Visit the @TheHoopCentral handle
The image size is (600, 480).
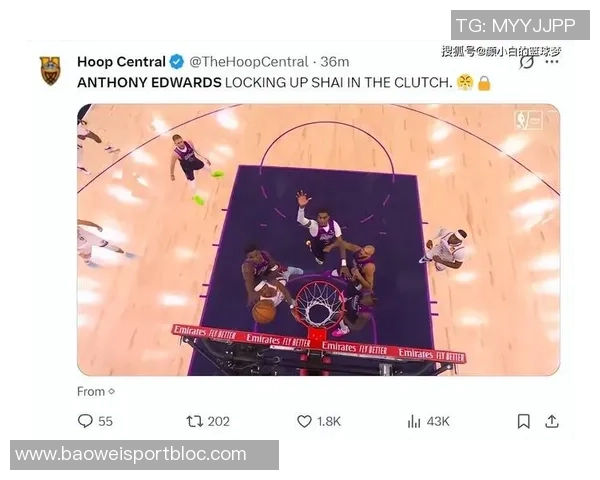[x=249, y=62]
